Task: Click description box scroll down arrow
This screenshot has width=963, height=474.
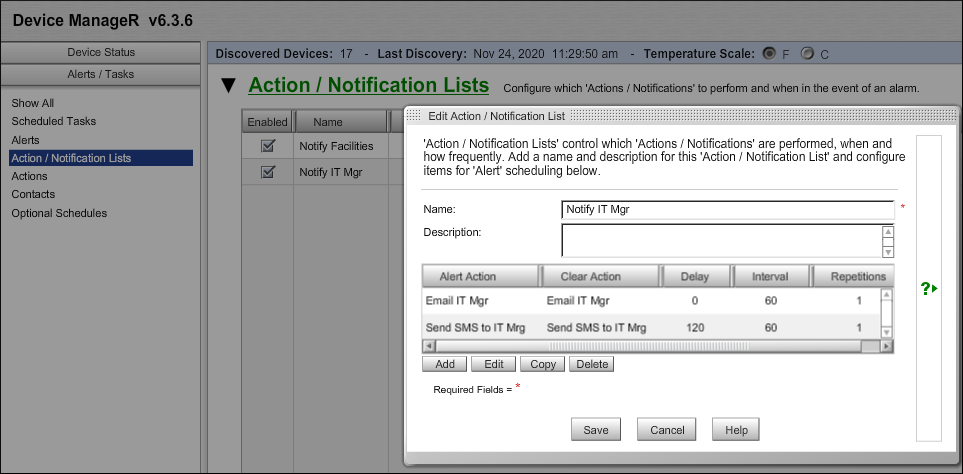Action: click(x=886, y=251)
